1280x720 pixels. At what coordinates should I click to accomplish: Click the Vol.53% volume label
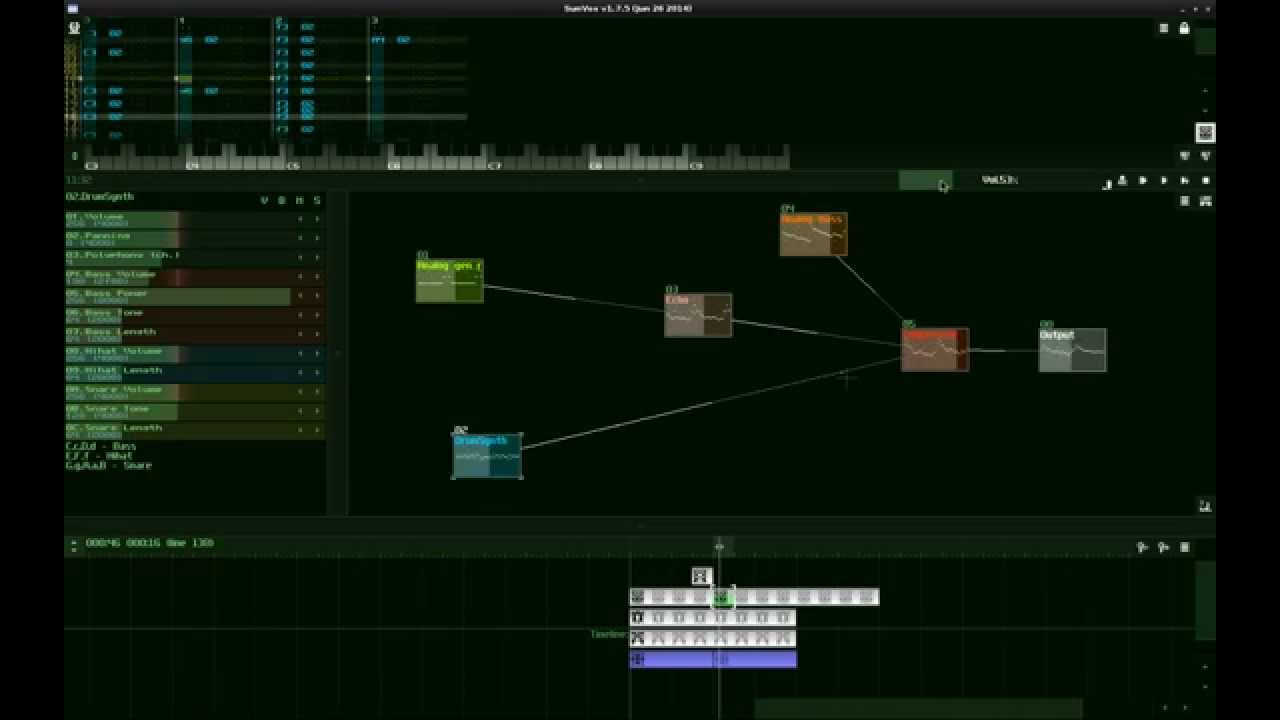(999, 180)
